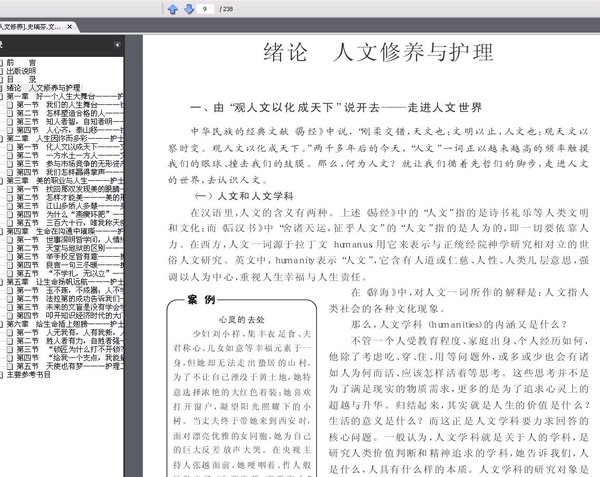The height and width of the screenshot is (477, 600).
Task: Click bookmark icon beside 人心齐,泰山移
Action: click(x=10, y=130)
